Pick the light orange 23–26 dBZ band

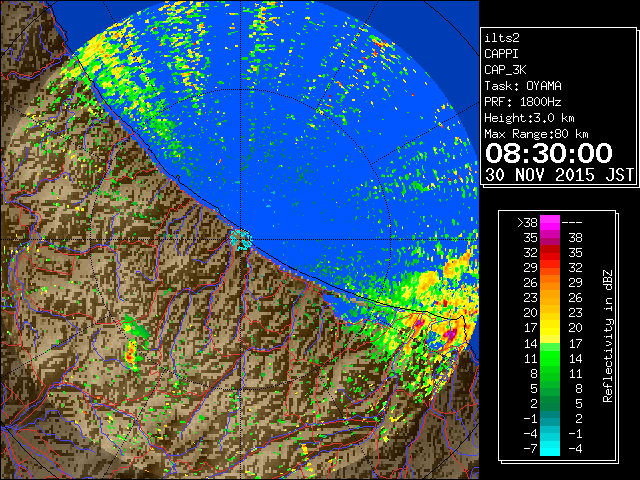coord(550,298)
